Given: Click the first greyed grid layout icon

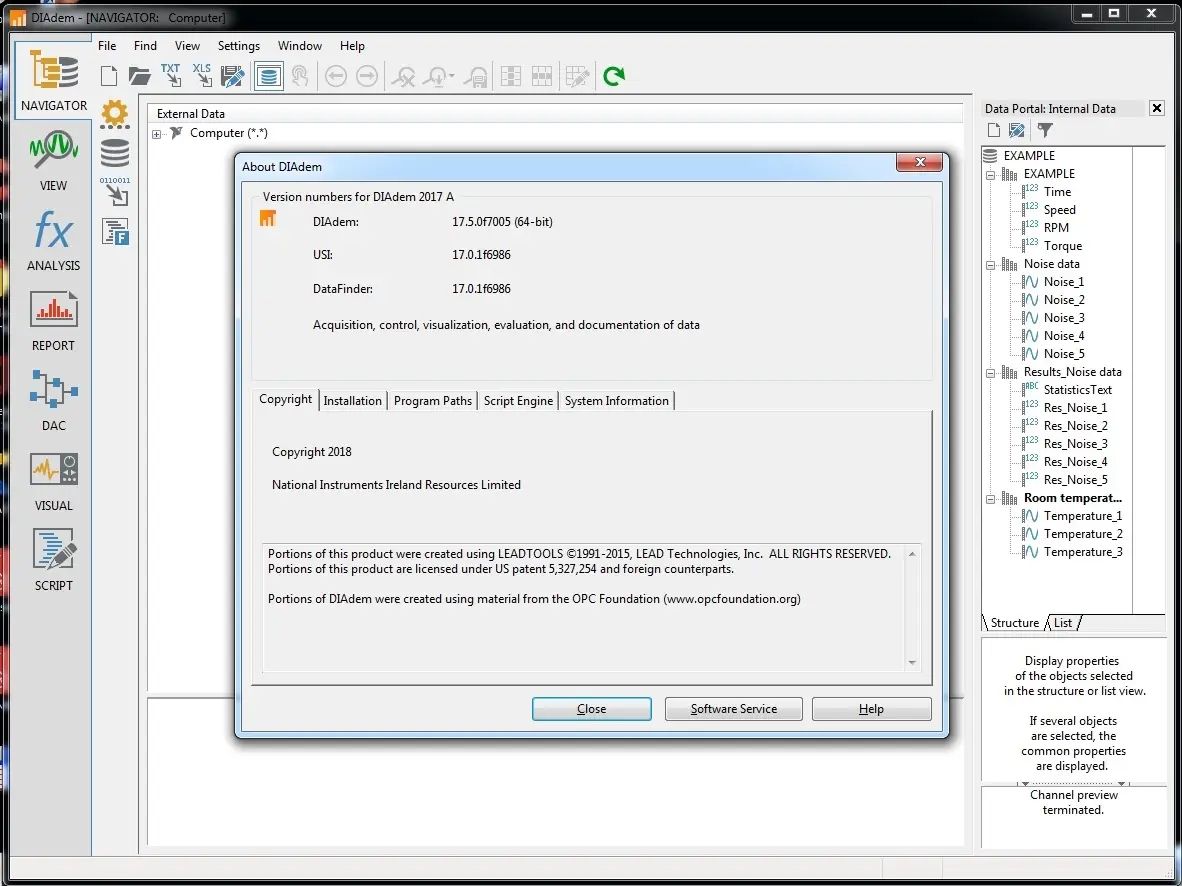Looking at the screenshot, I should 511,76.
